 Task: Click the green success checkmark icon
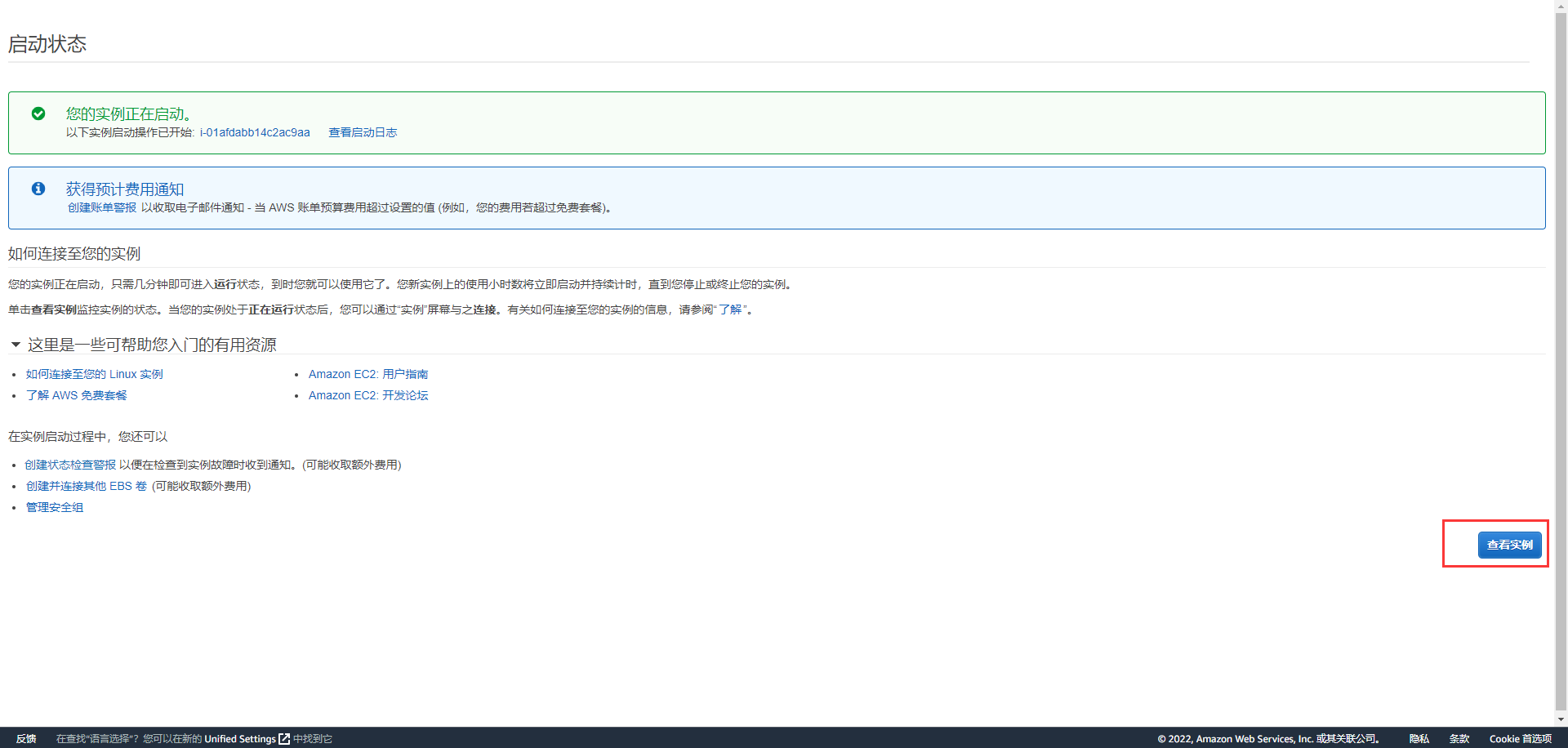38,114
